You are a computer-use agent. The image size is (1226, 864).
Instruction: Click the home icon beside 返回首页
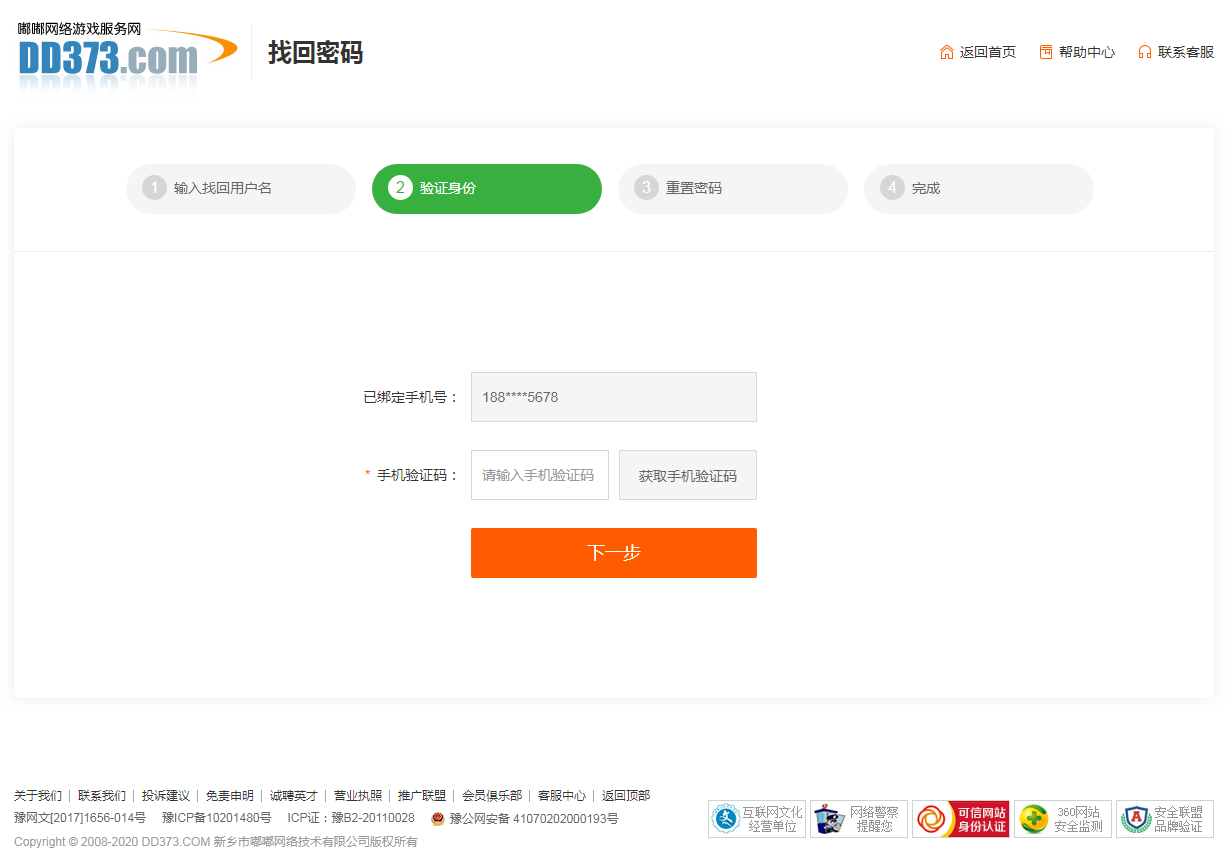pos(947,52)
